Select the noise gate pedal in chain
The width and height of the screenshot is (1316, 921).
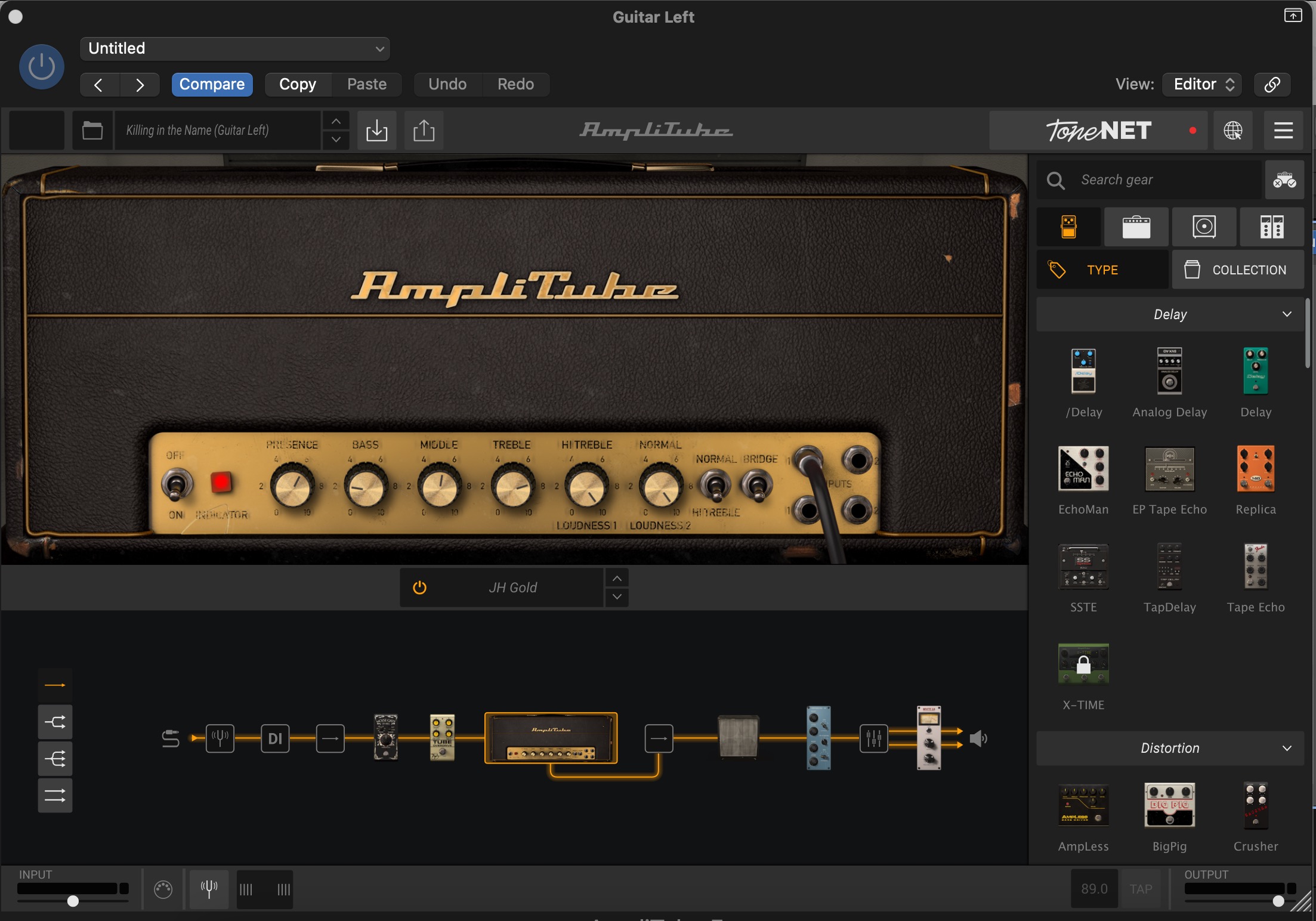386,737
